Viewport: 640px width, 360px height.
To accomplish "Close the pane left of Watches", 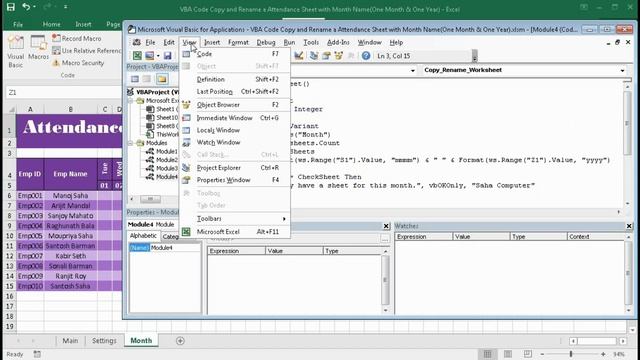I will click(386, 226).
